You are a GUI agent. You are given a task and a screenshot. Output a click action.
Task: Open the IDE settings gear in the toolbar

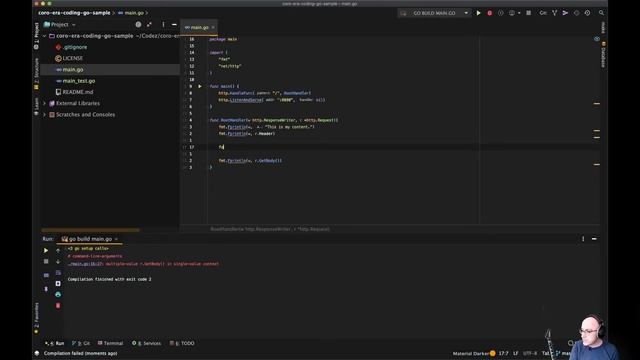587,13
